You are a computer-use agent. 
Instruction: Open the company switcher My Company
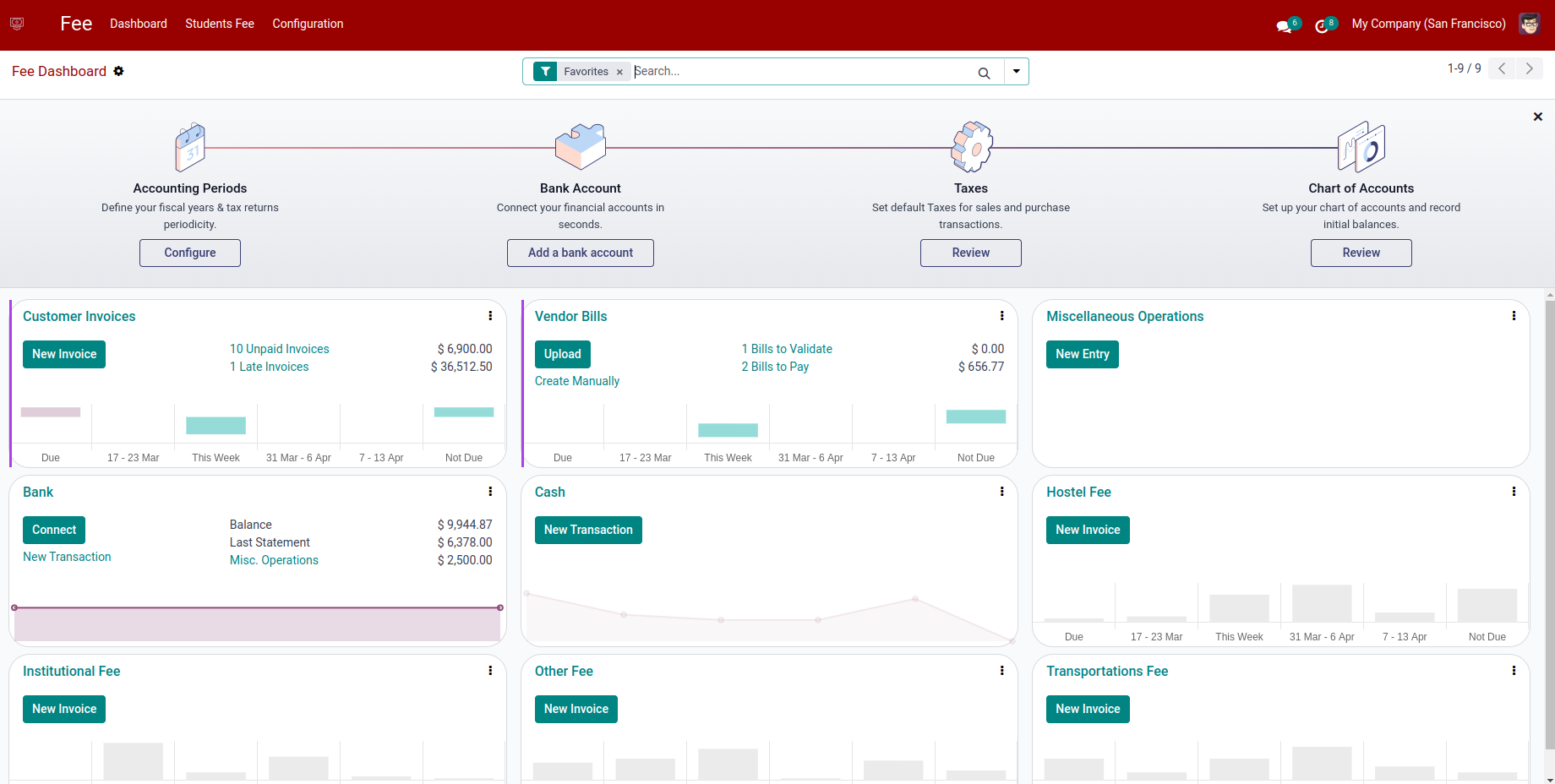click(1428, 24)
